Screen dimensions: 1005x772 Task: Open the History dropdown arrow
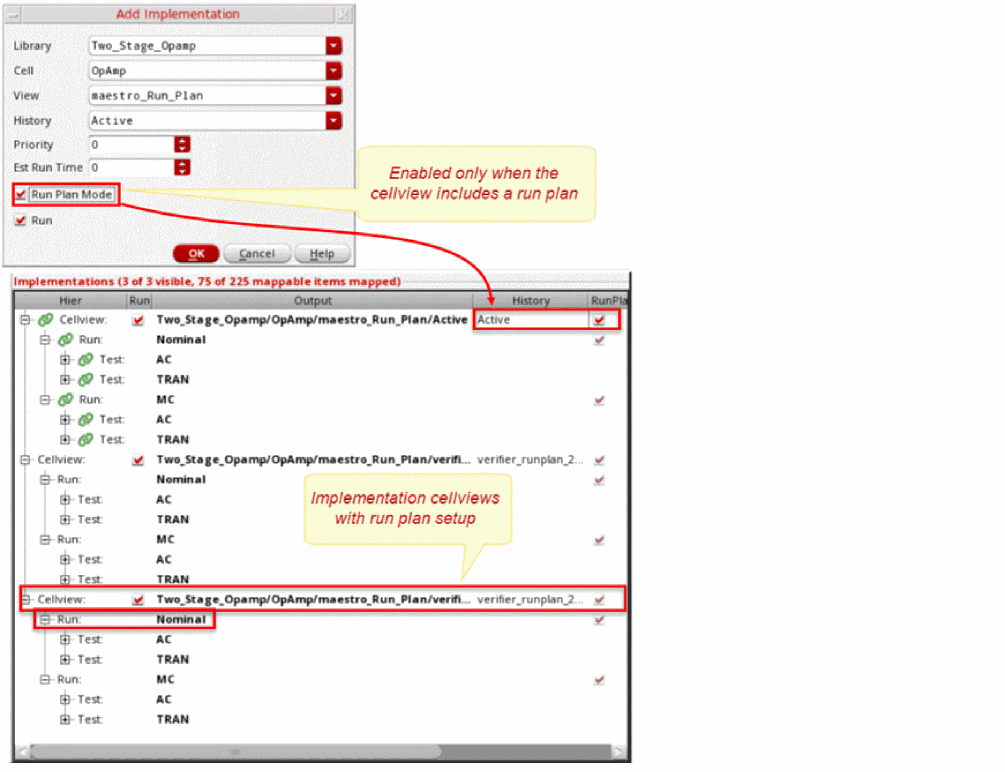[x=333, y=121]
